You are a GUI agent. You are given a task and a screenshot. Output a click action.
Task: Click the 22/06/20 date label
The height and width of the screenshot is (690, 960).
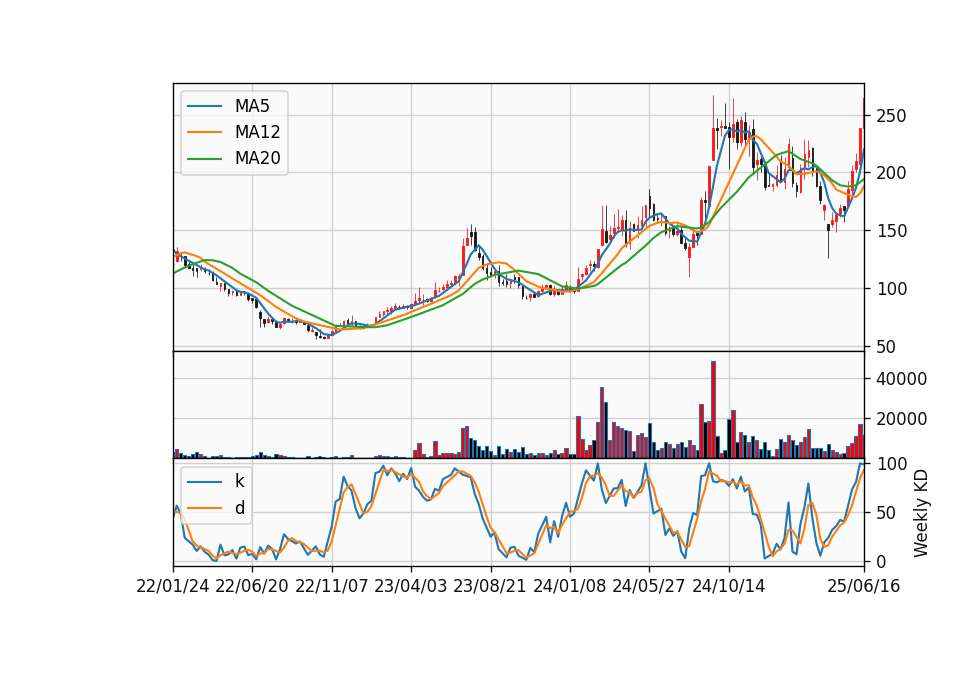(252, 587)
